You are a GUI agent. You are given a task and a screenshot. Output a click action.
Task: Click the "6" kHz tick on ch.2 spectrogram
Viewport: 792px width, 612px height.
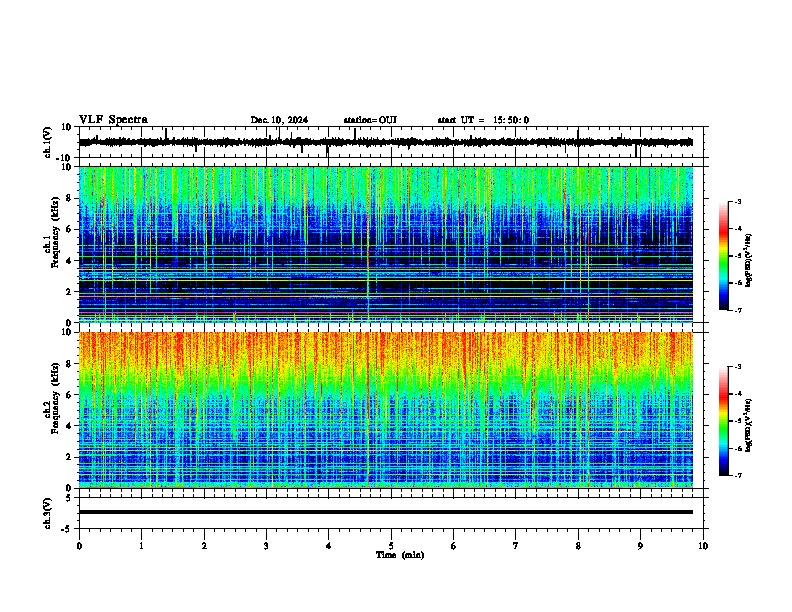(x=69, y=395)
